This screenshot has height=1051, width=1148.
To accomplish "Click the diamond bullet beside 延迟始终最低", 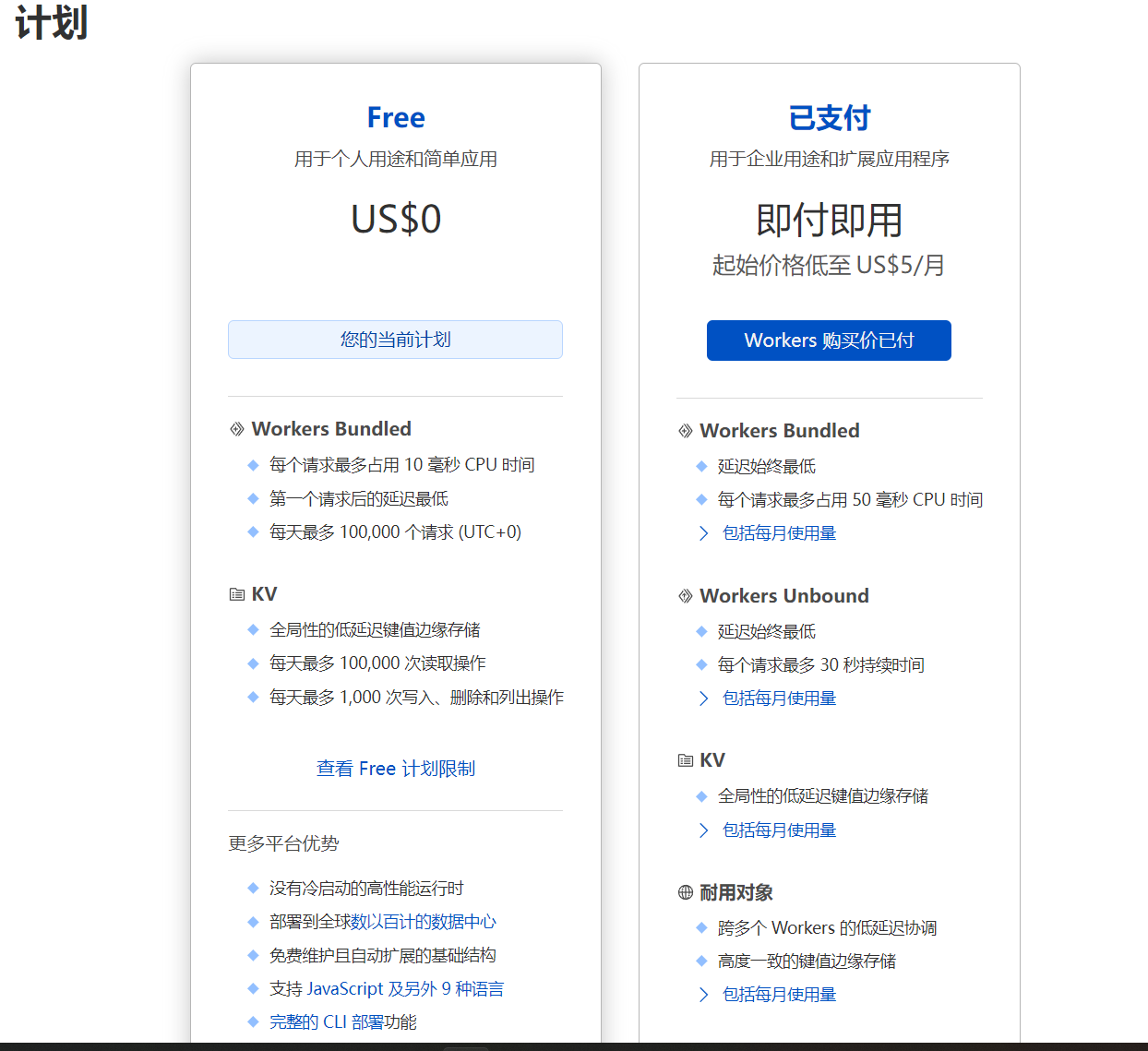I will [x=701, y=466].
